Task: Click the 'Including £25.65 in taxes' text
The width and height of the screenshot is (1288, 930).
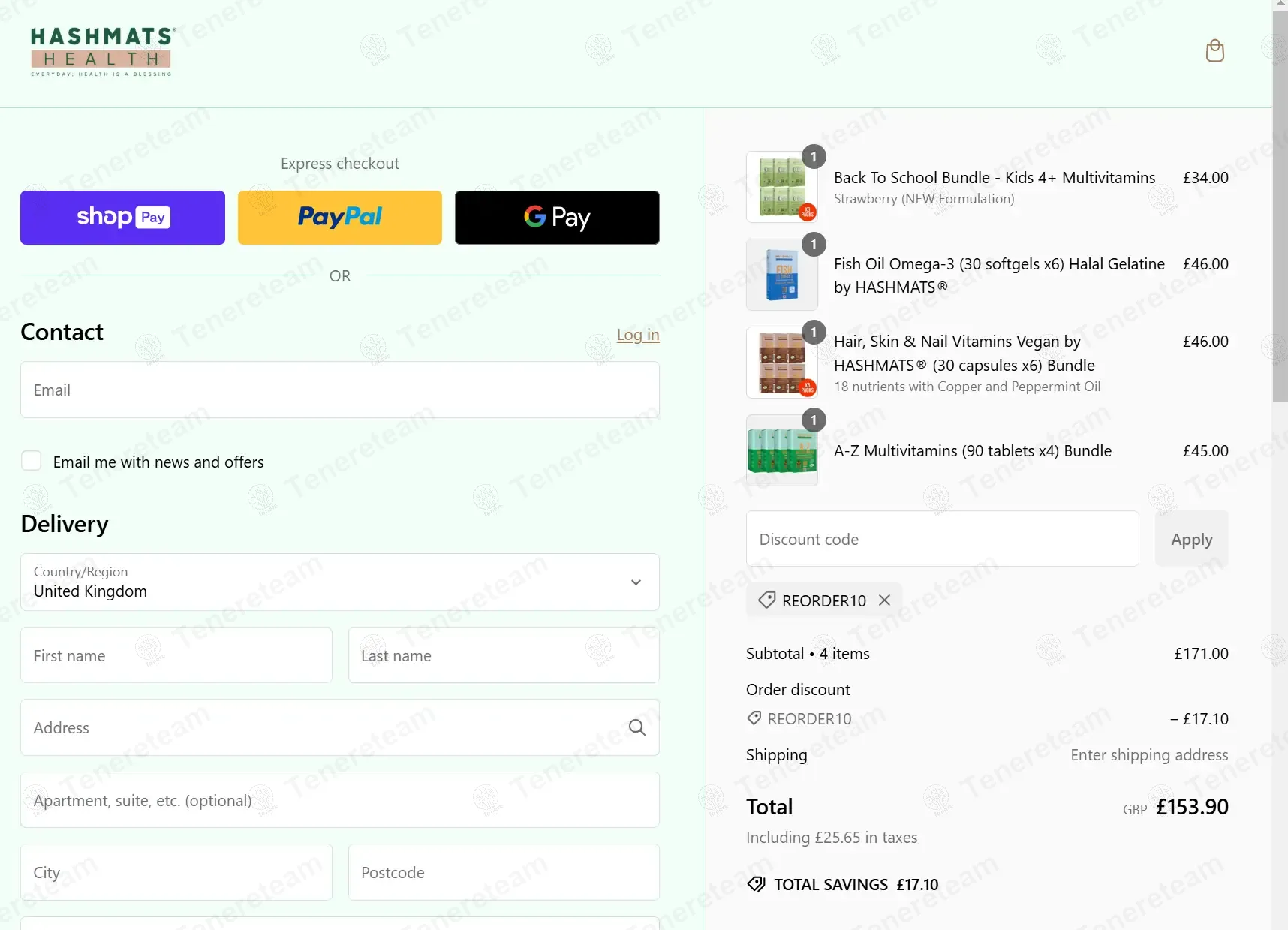Action: click(832, 838)
